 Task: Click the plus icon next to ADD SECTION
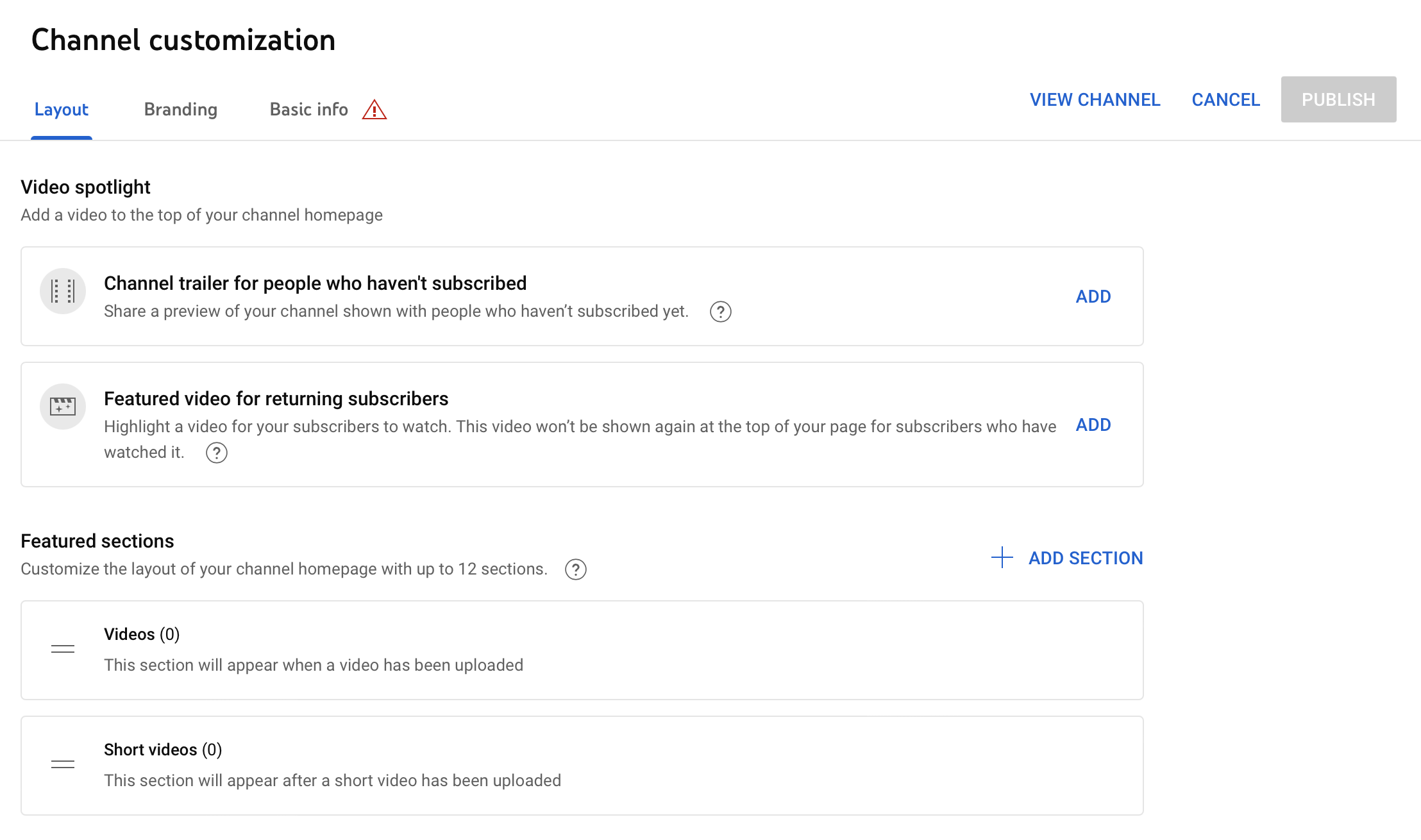[x=1002, y=557]
